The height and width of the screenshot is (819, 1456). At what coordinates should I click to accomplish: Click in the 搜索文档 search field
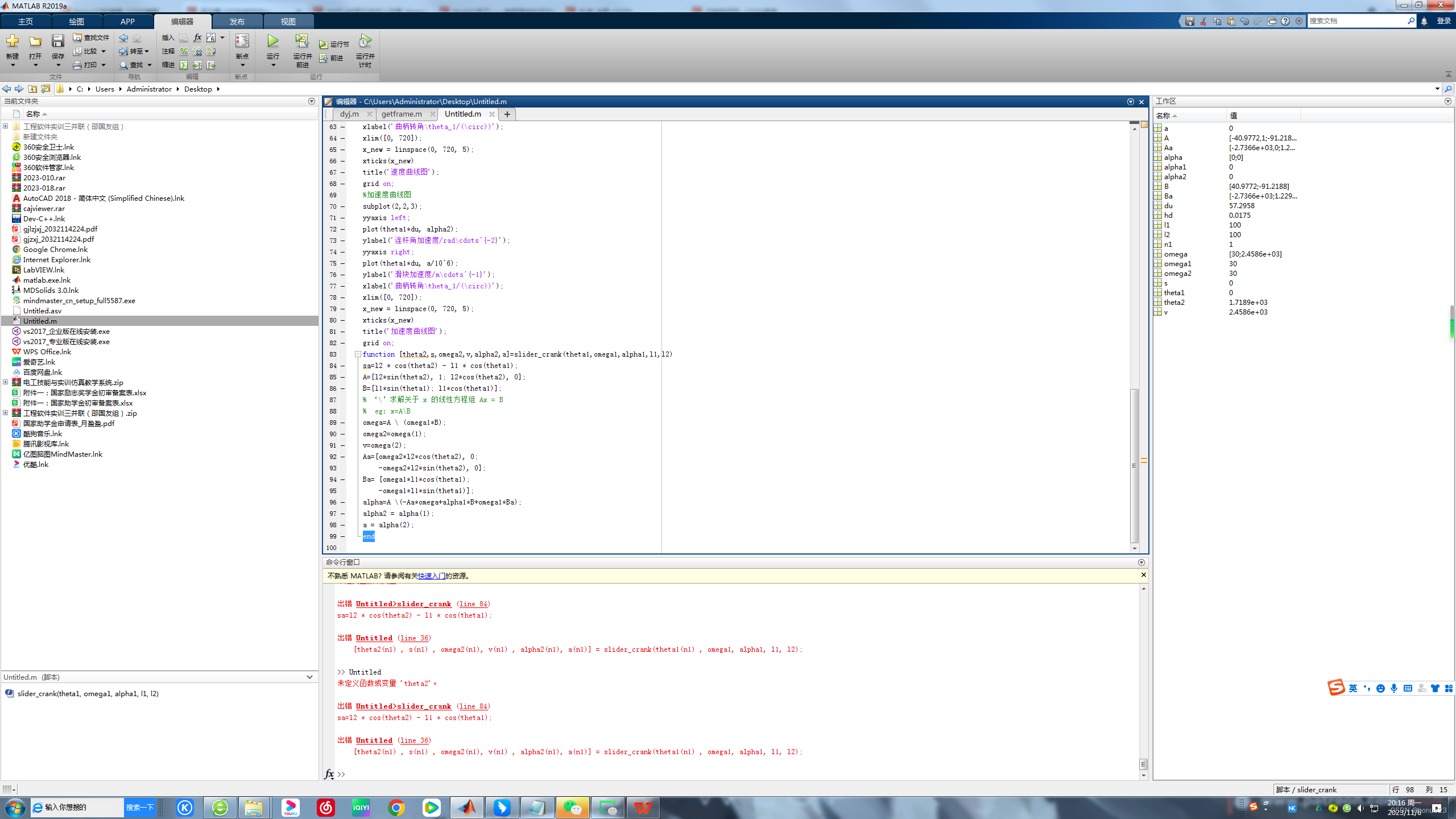1356,20
